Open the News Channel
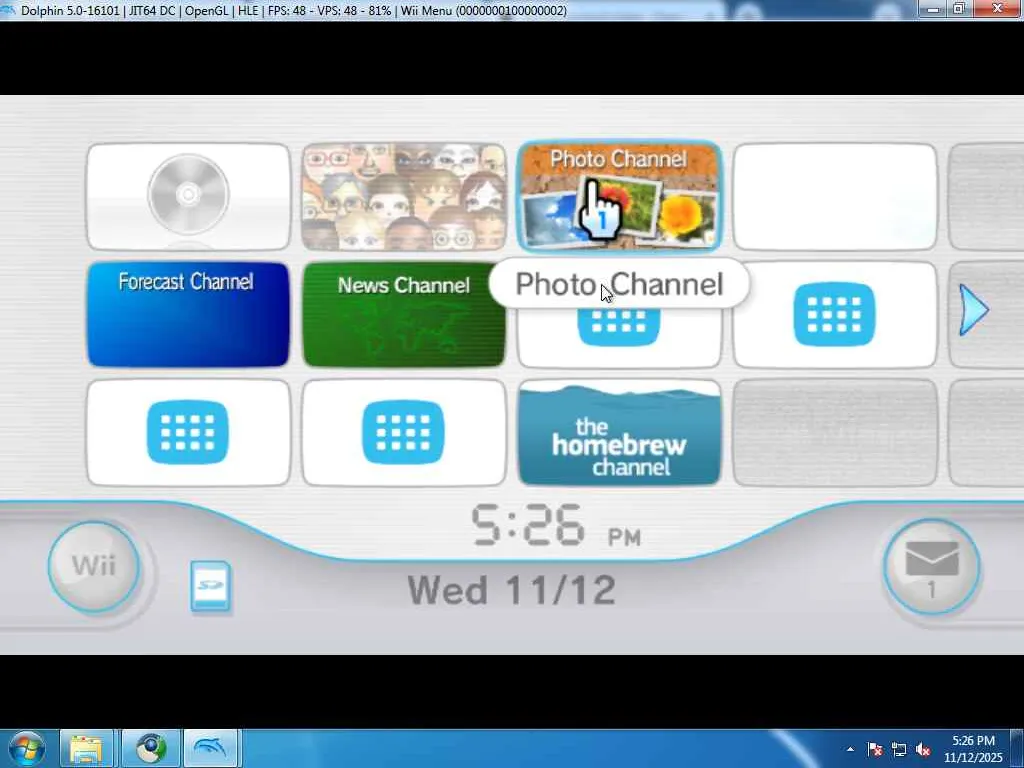Viewport: 1024px width, 768px height. click(x=404, y=314)
